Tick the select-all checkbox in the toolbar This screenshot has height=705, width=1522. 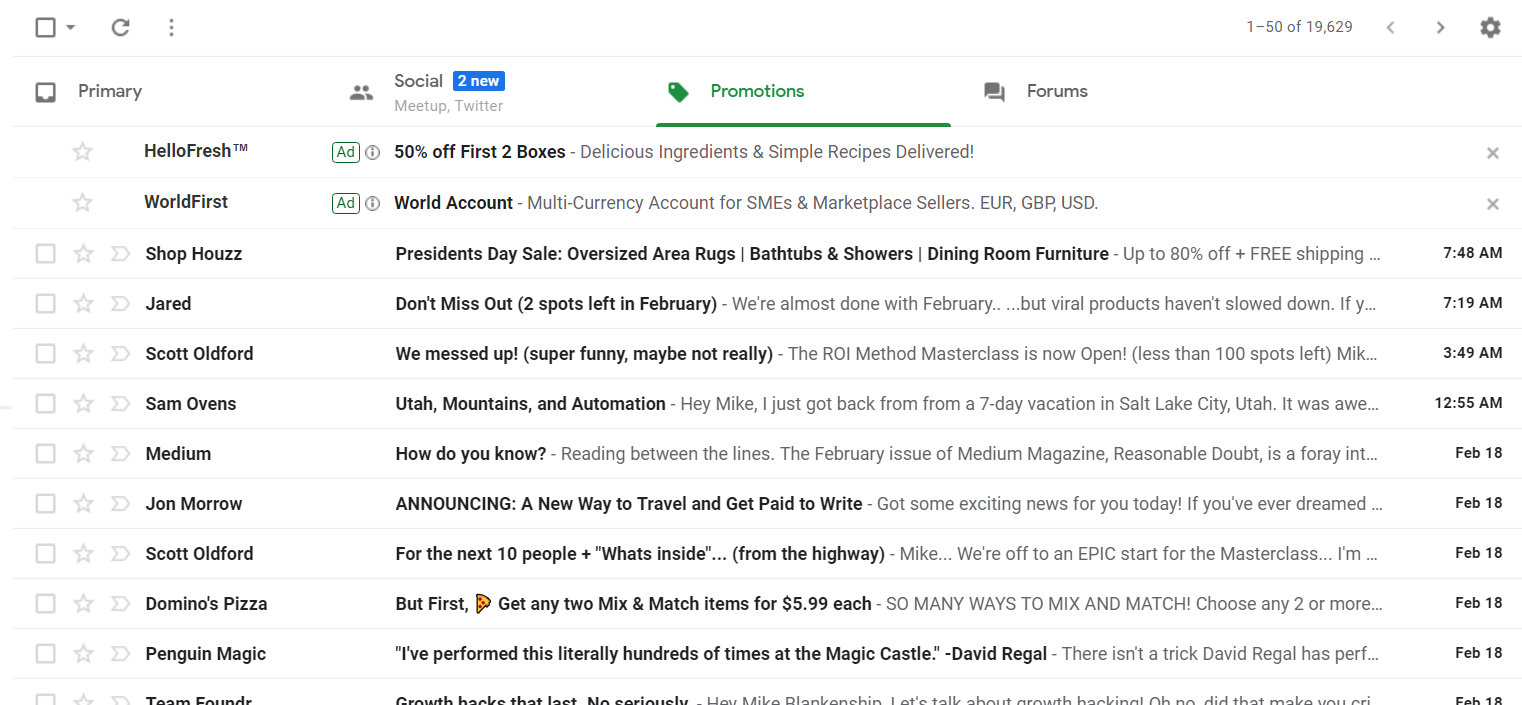45,27
